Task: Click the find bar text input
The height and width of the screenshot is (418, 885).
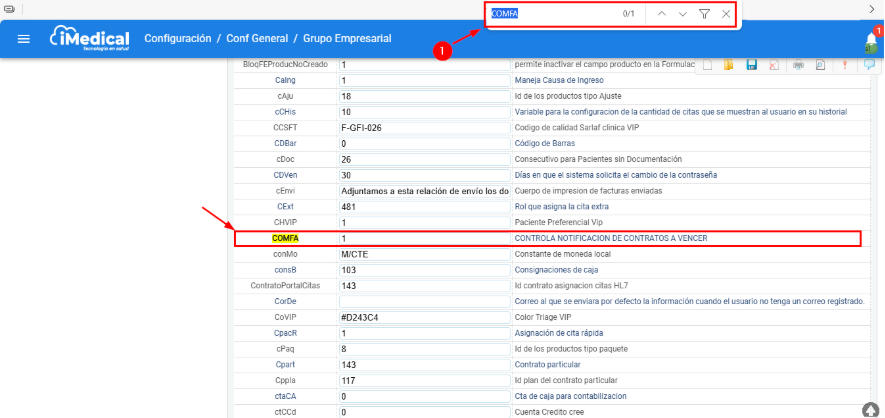Action: (x=550, y=14)
